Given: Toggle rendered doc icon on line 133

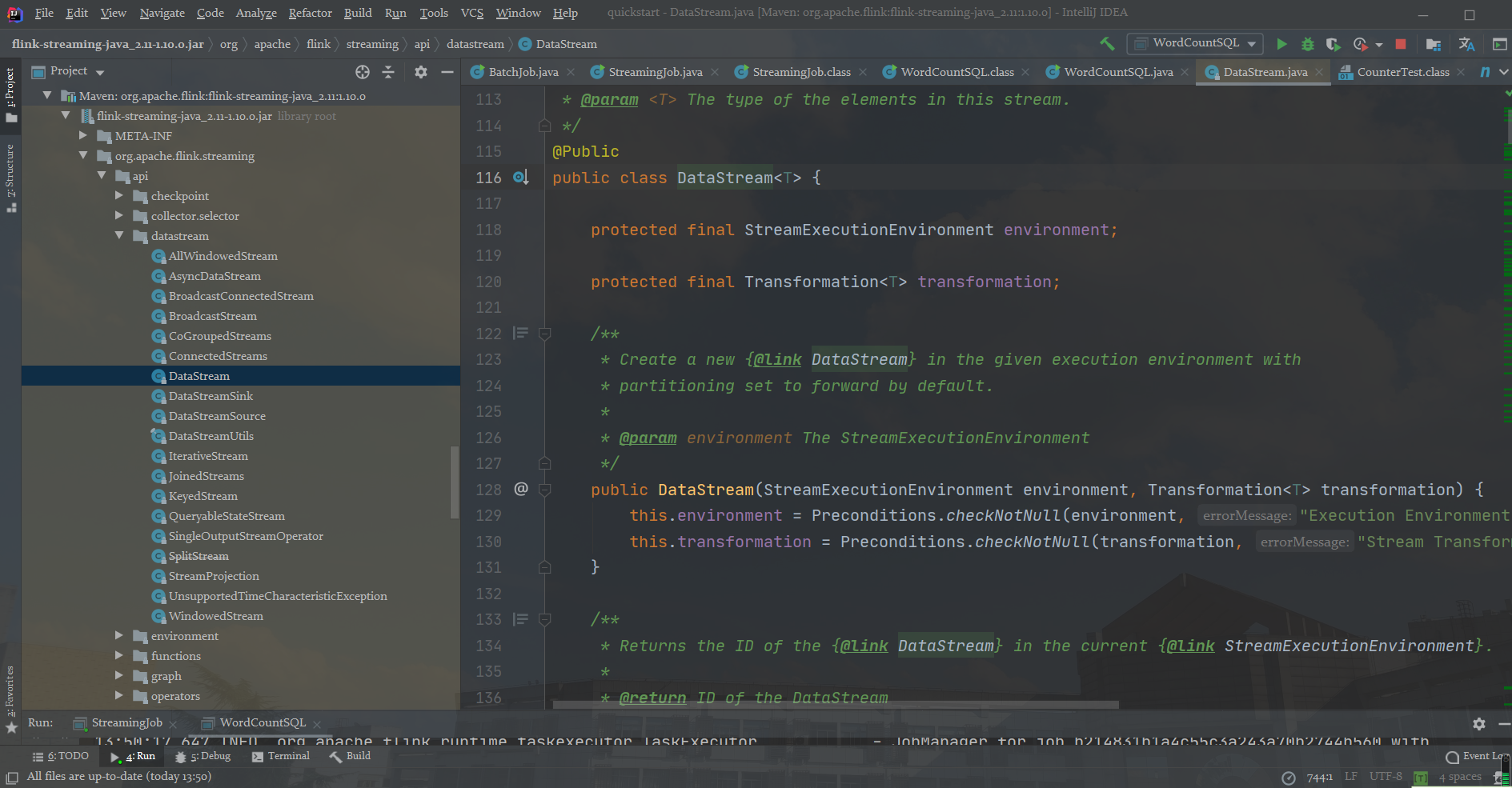Looking at the screenshot, I should pos(520,618).
